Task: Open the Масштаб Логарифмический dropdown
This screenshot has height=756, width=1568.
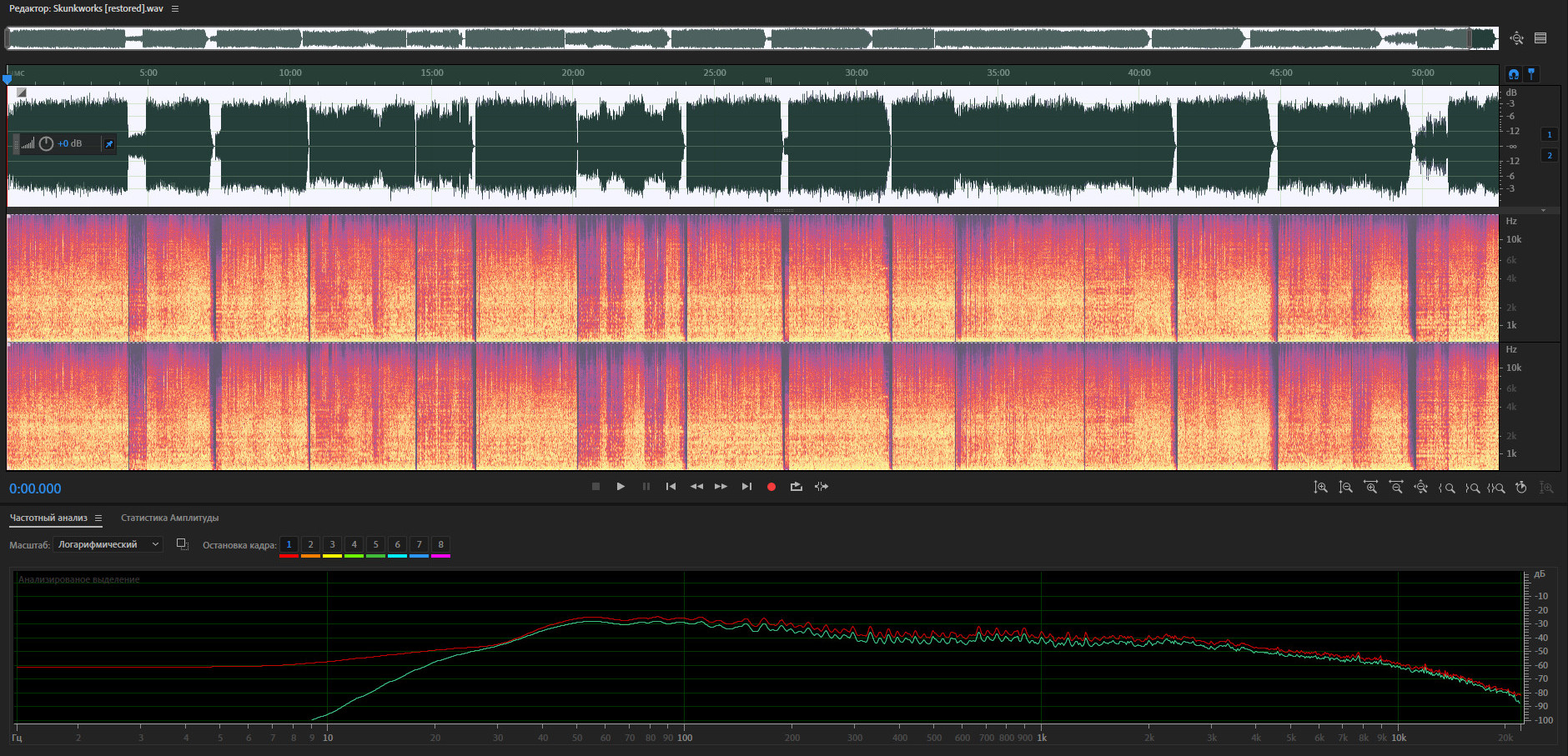Action: tap(108, 544)
